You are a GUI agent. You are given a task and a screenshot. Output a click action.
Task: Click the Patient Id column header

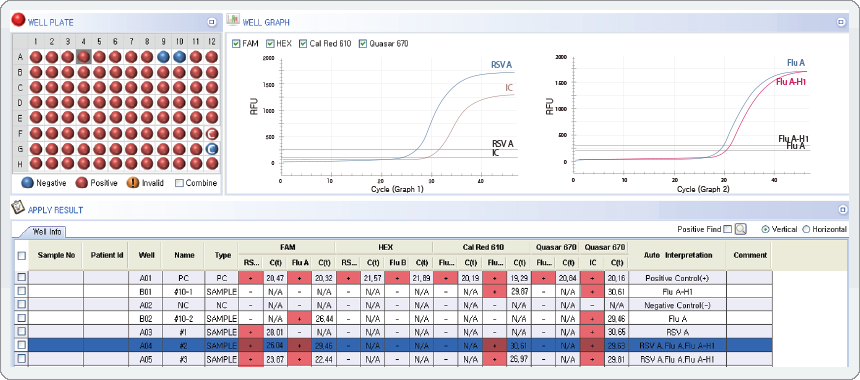[105, 256]
